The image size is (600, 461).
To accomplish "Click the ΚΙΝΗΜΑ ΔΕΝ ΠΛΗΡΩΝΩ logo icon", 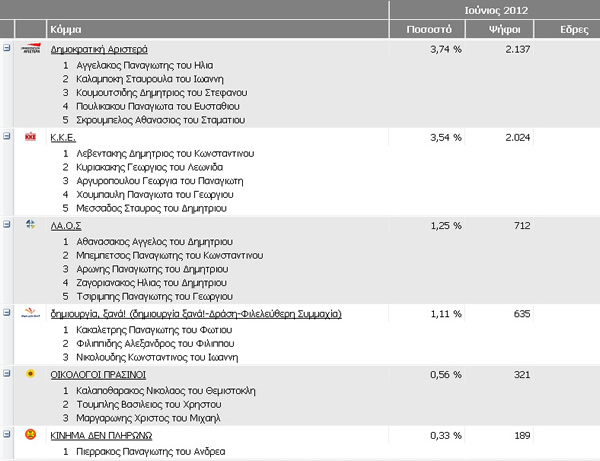I will pos(31,434).
